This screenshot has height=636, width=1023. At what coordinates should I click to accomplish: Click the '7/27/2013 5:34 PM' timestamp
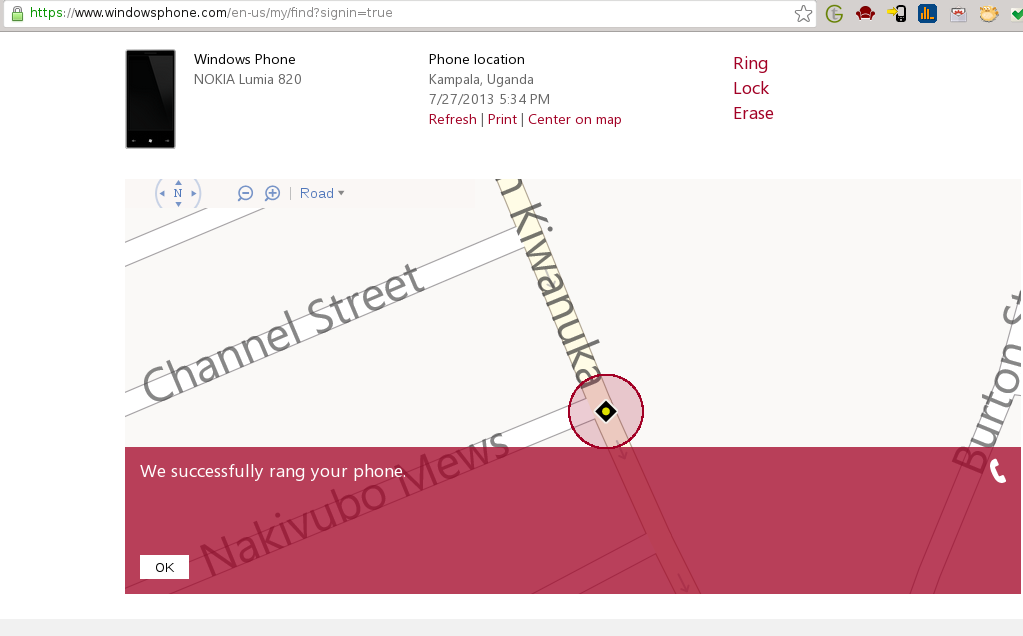pos(489,99)
